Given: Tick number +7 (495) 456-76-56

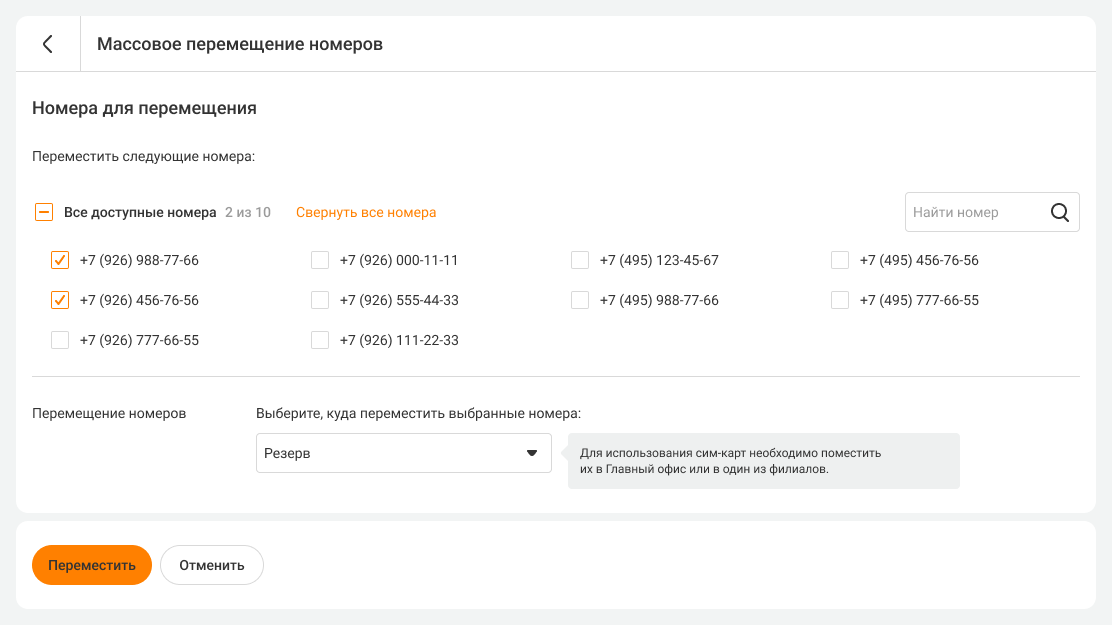Looking at the screenshot, I should click(840, 260).
